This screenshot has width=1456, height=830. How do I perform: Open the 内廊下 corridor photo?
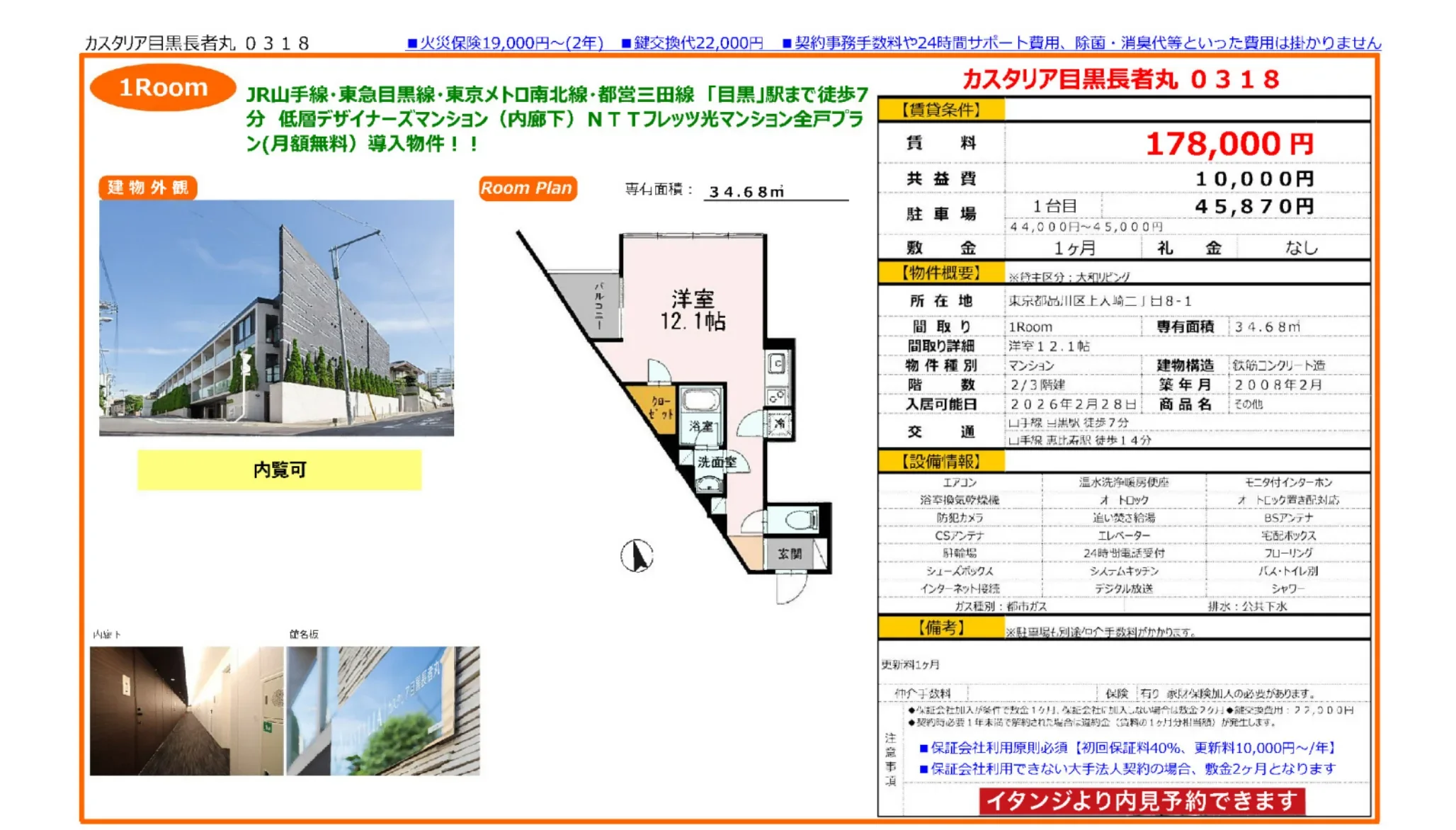pos(186,710)
